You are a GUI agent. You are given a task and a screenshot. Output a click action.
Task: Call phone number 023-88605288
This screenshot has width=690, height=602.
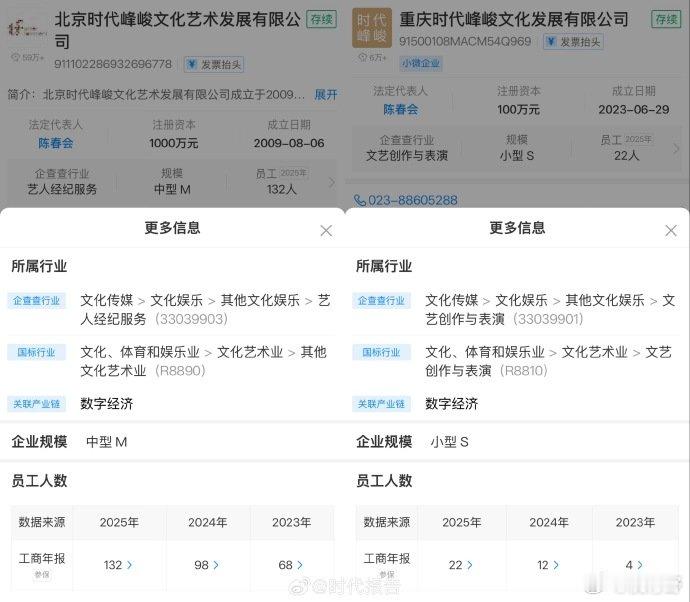coord(413,200)
